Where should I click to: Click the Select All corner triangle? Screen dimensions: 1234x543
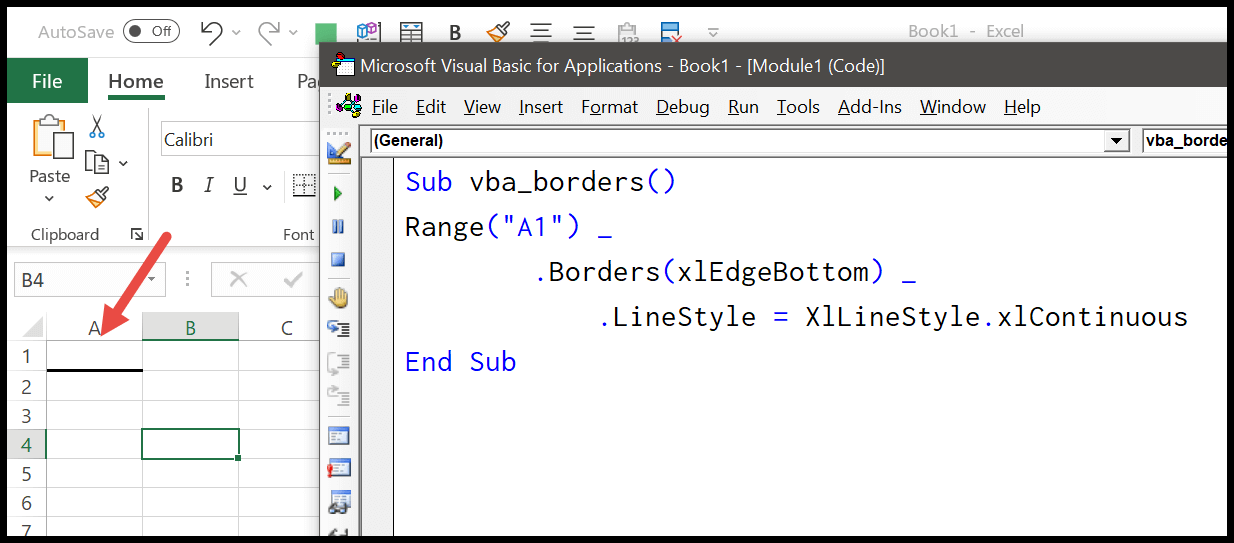[33, 327]
